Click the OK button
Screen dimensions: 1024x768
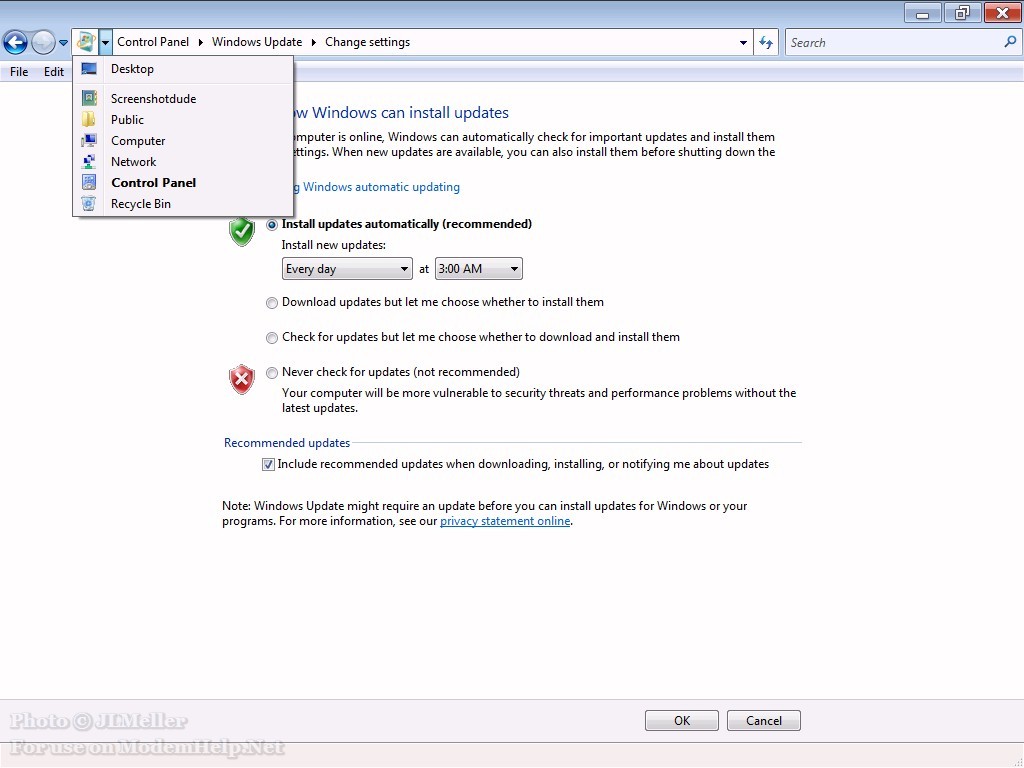point(682,720)
